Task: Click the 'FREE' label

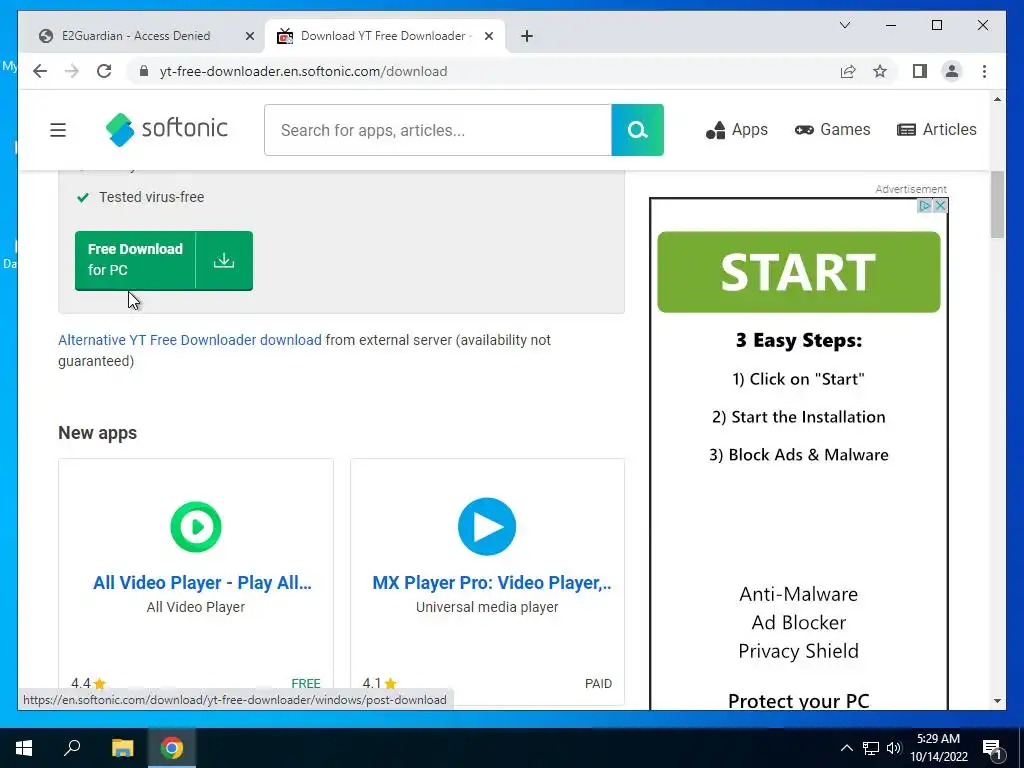Action: tap(306, 684)
